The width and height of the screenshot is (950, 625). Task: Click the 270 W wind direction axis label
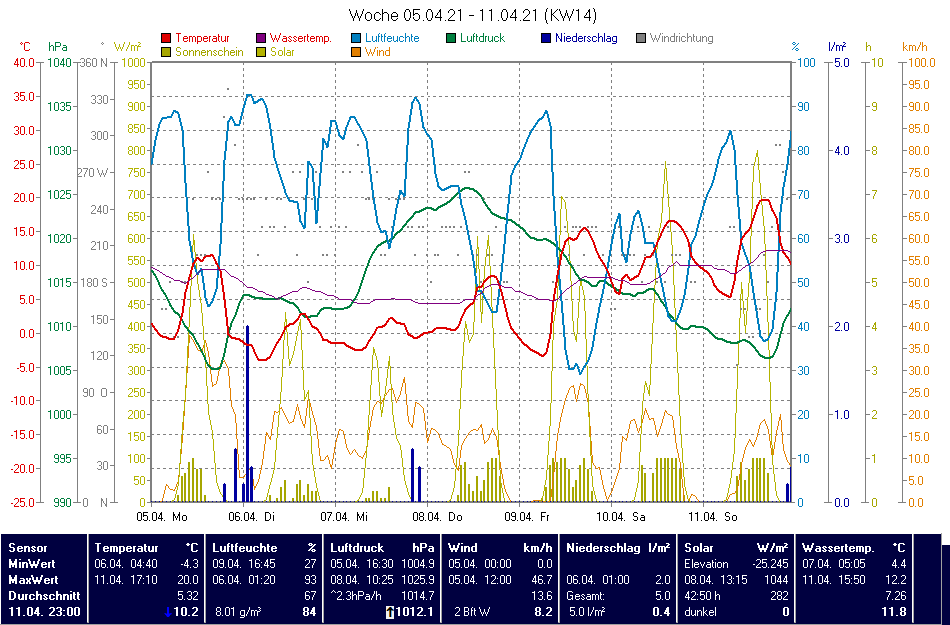tap(93, 173)
